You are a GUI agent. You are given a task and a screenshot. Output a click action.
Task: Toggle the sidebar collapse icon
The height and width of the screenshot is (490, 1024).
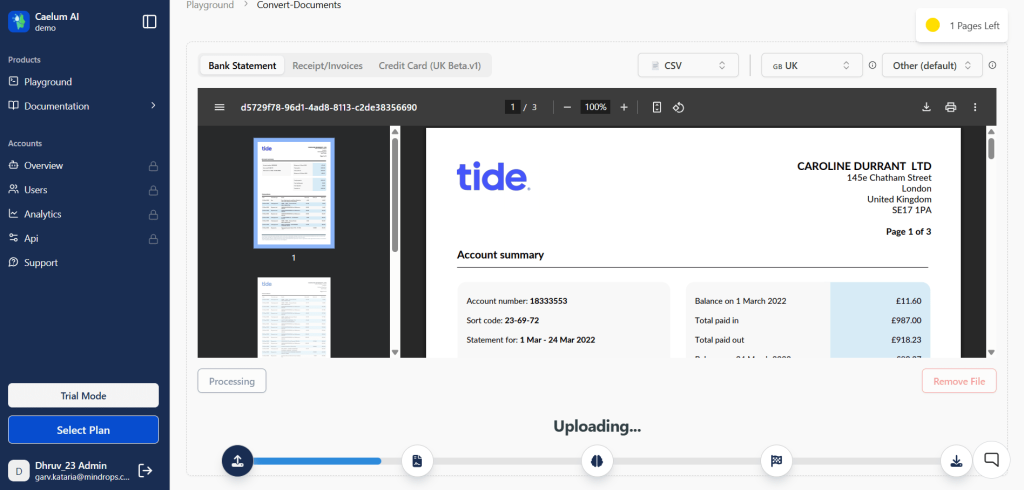pyautogui.click(x=150, y=22)
